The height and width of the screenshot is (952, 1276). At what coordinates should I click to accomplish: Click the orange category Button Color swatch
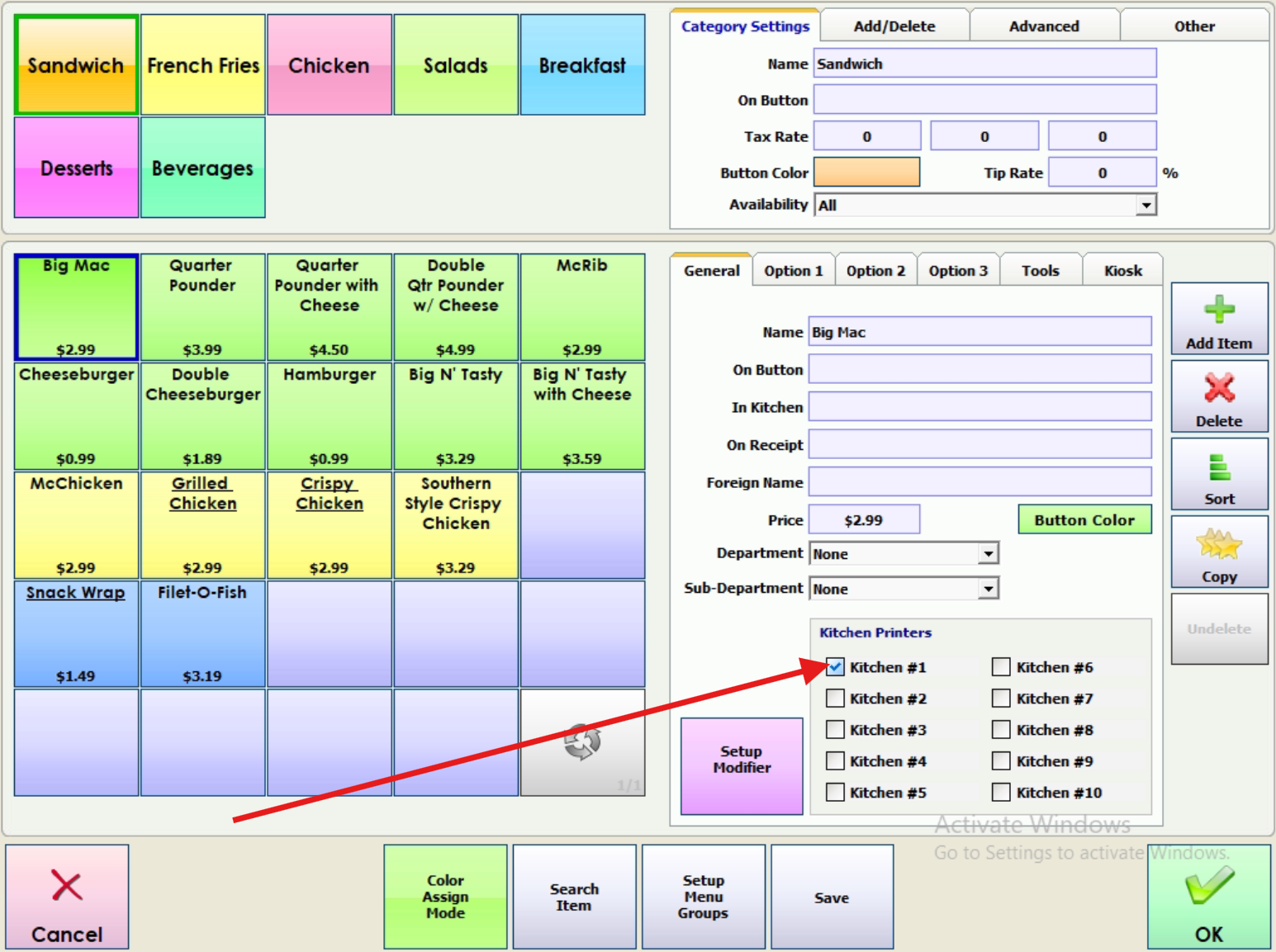(866, 173)
